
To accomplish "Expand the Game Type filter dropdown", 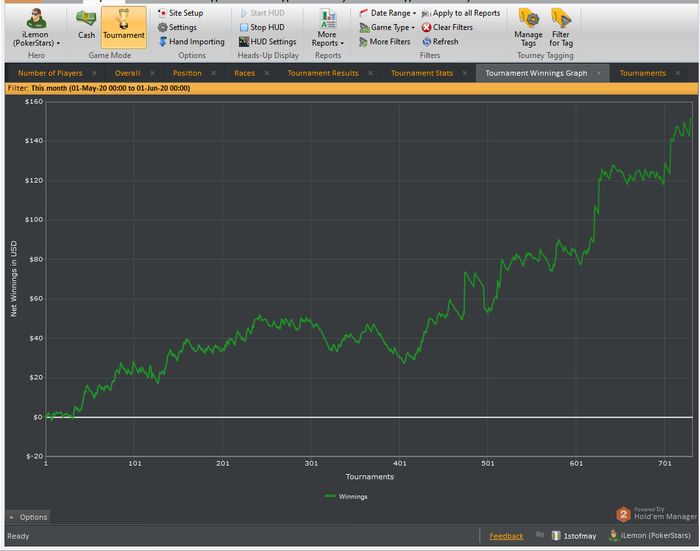I will (392, 28).
